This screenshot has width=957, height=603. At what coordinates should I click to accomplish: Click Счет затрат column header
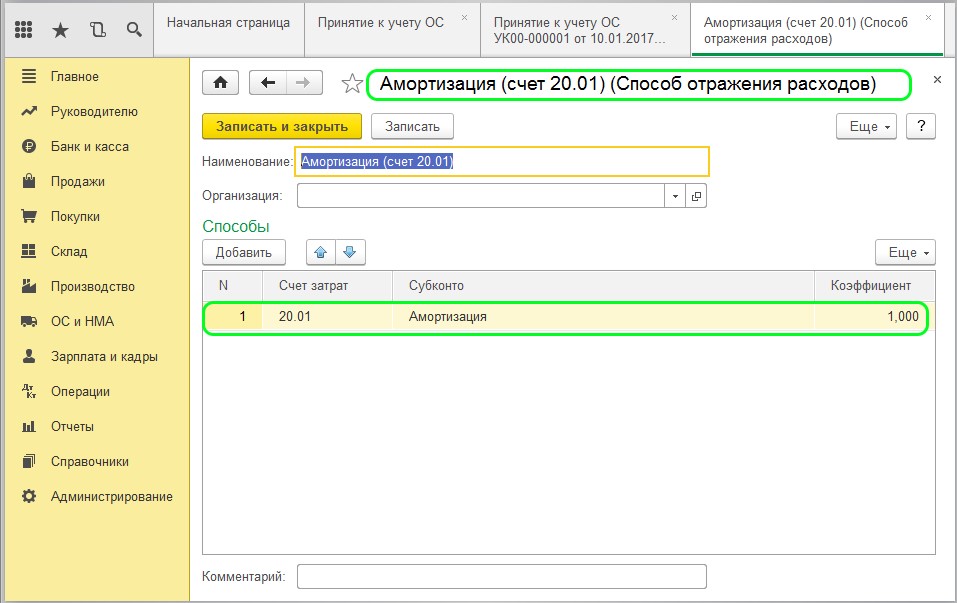pyautogui.click(x=327, y=286)
